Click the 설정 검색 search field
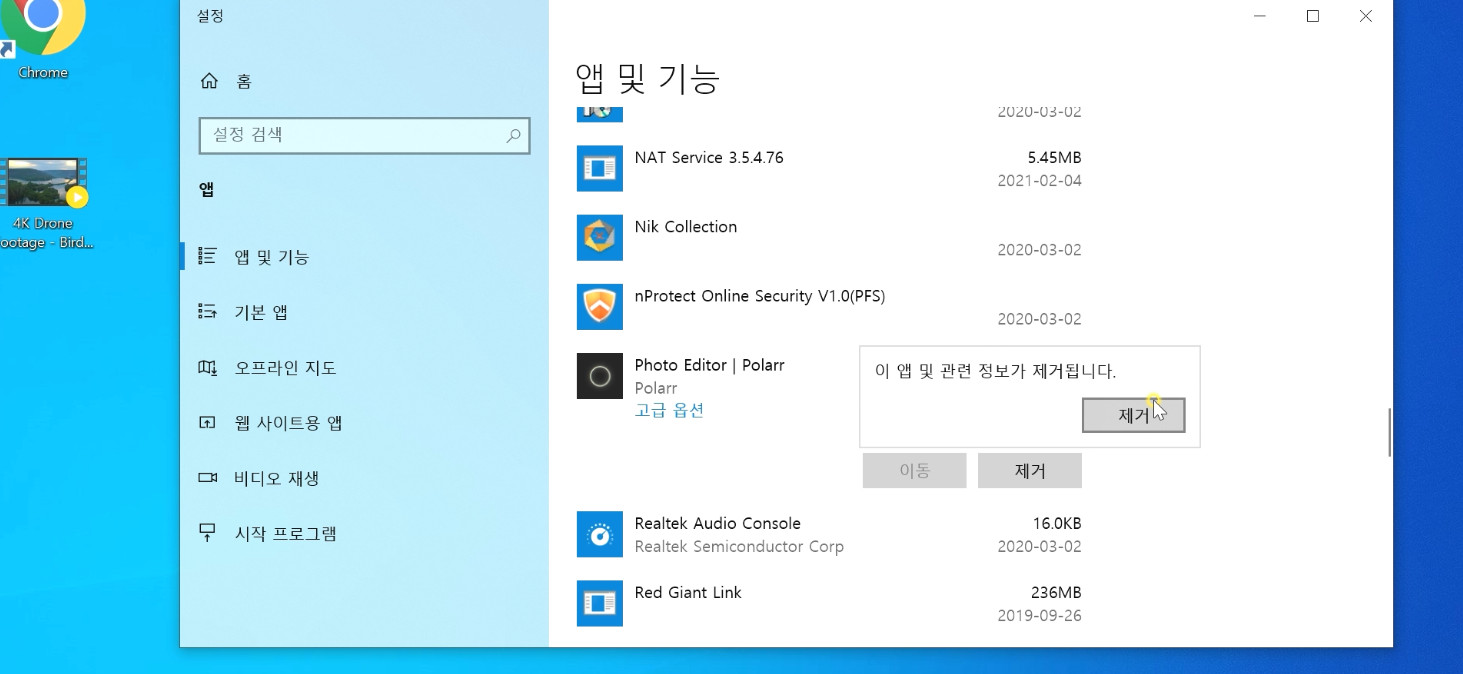Viewport: 1463px width, 674px height. 364,135
